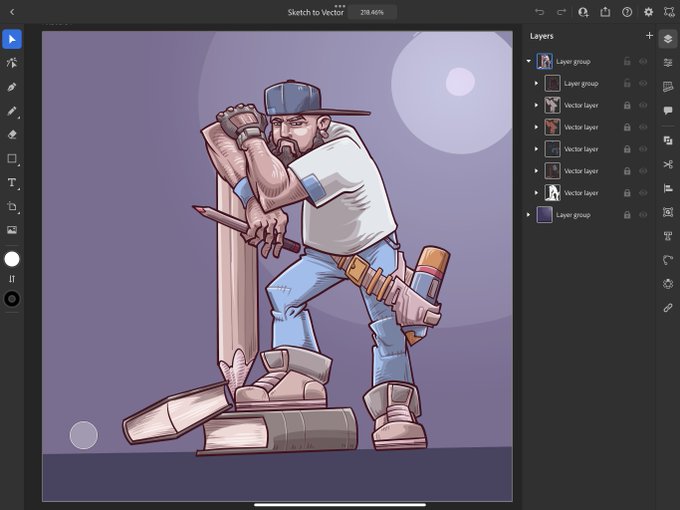The image size is (680, 510).
Task: Collapse the top Layer group
Action: pos(529,61)
